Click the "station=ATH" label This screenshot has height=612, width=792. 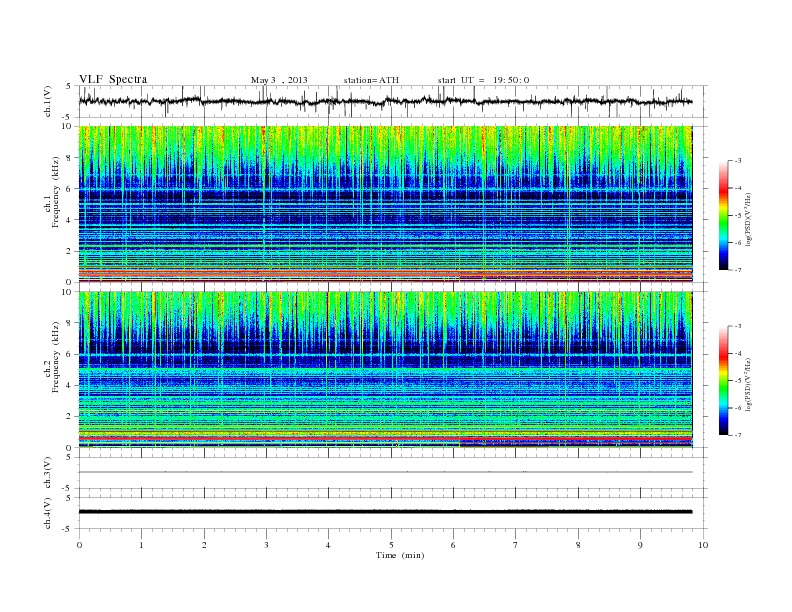(x=371, y=80)
